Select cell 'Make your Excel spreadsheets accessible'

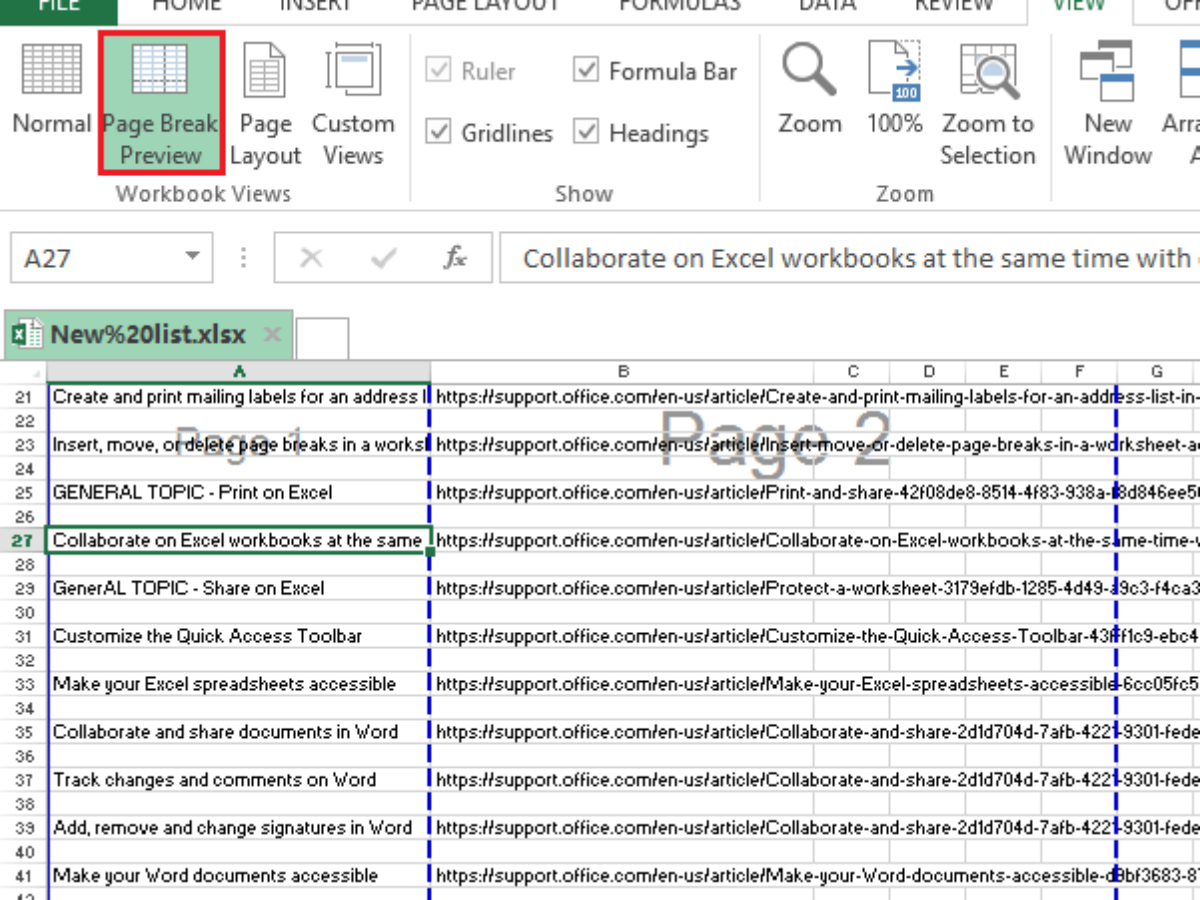[239, 685]
